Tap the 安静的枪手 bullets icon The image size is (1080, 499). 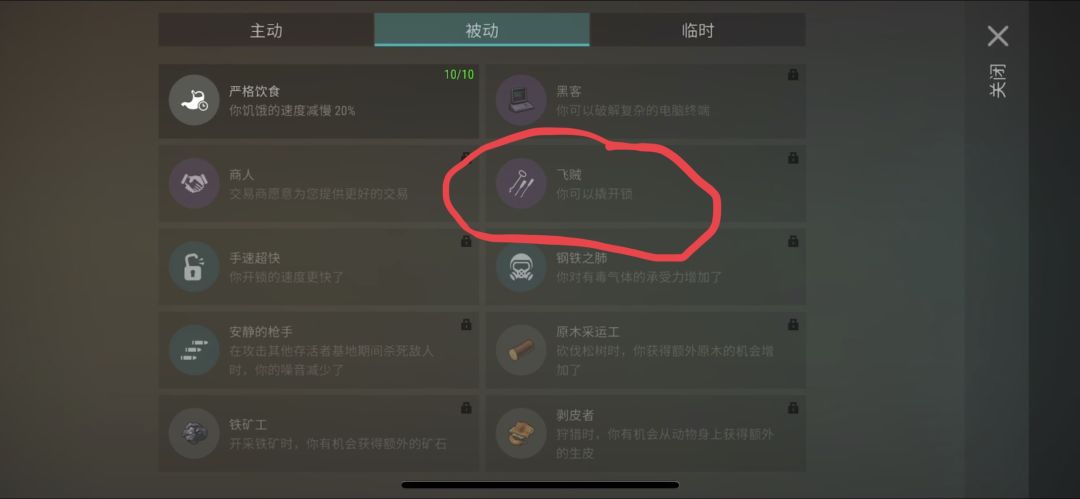click(194, 350)
